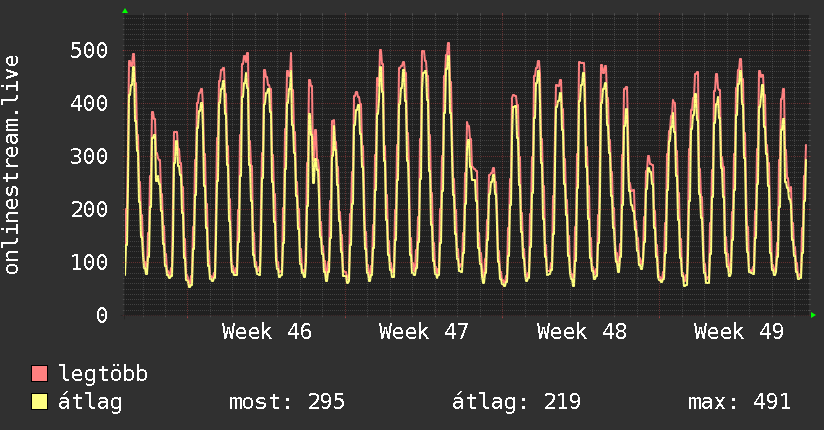Click the Week 46 axis label

267,332
